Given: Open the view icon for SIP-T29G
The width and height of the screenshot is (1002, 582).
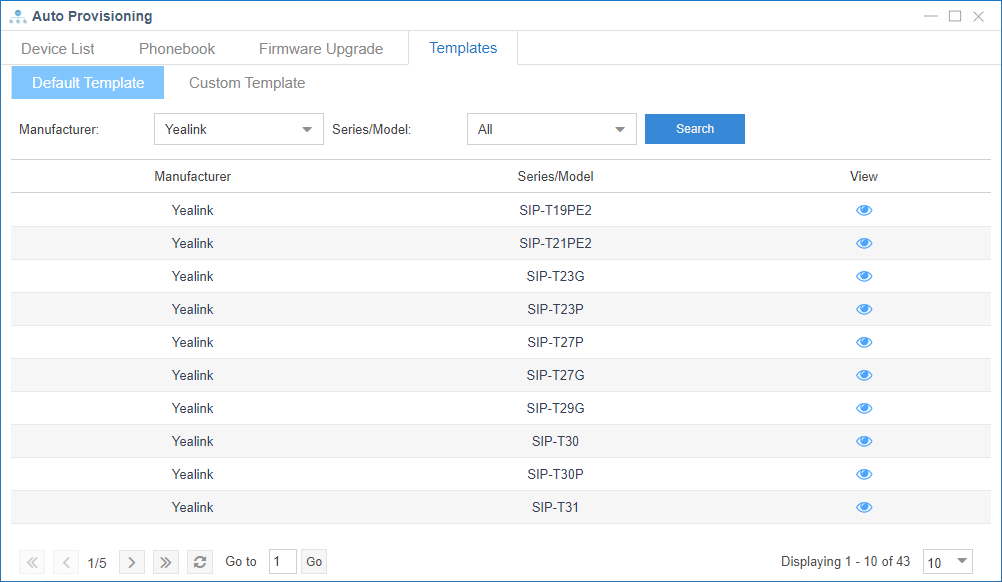Looking at the screenshot, I should pyautogui.click(x=864, y=408).
